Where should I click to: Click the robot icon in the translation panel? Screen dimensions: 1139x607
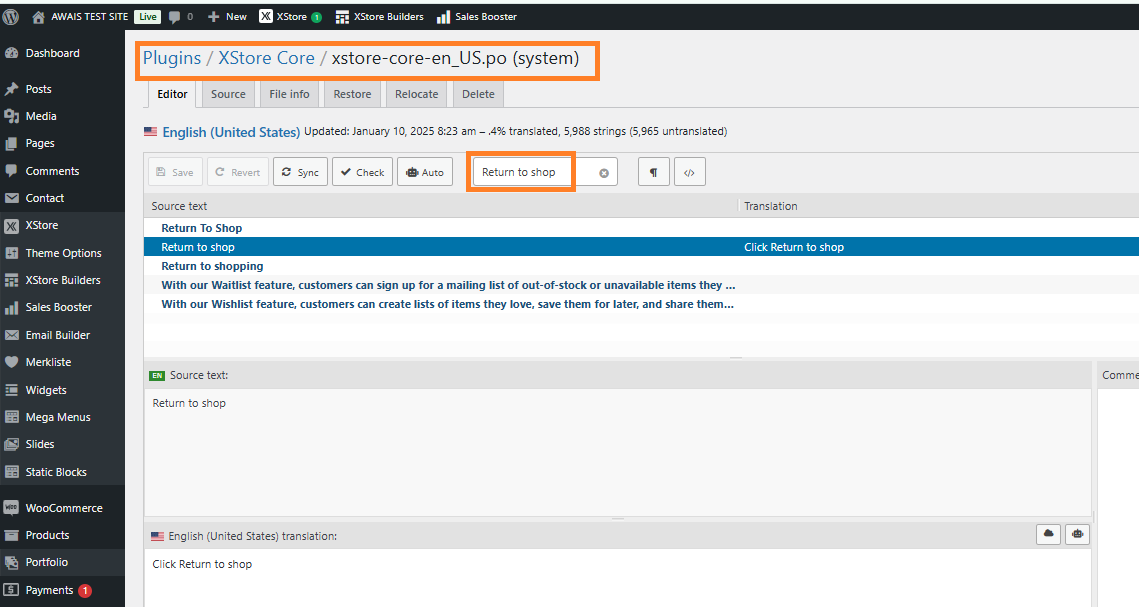[1077, 534]
